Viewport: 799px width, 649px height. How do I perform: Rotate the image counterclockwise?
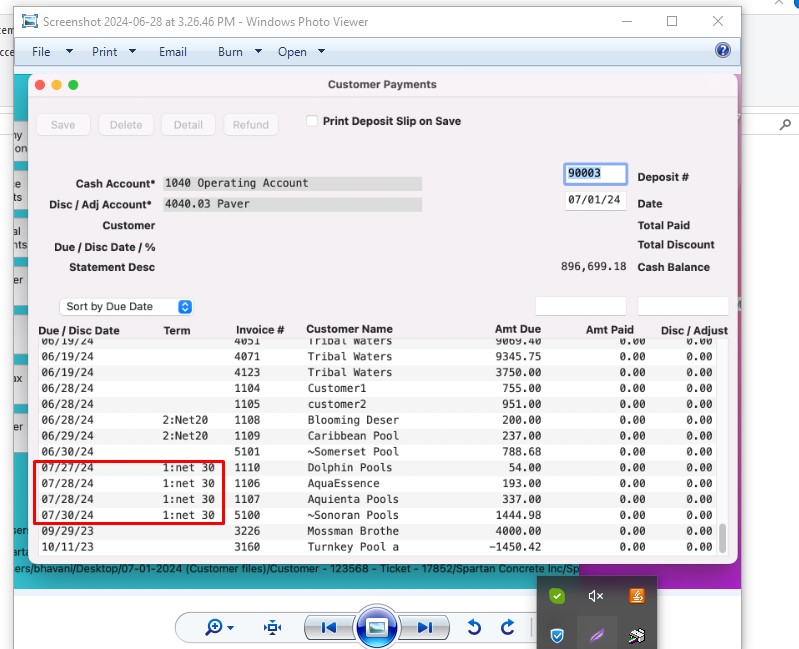point(475,627)
